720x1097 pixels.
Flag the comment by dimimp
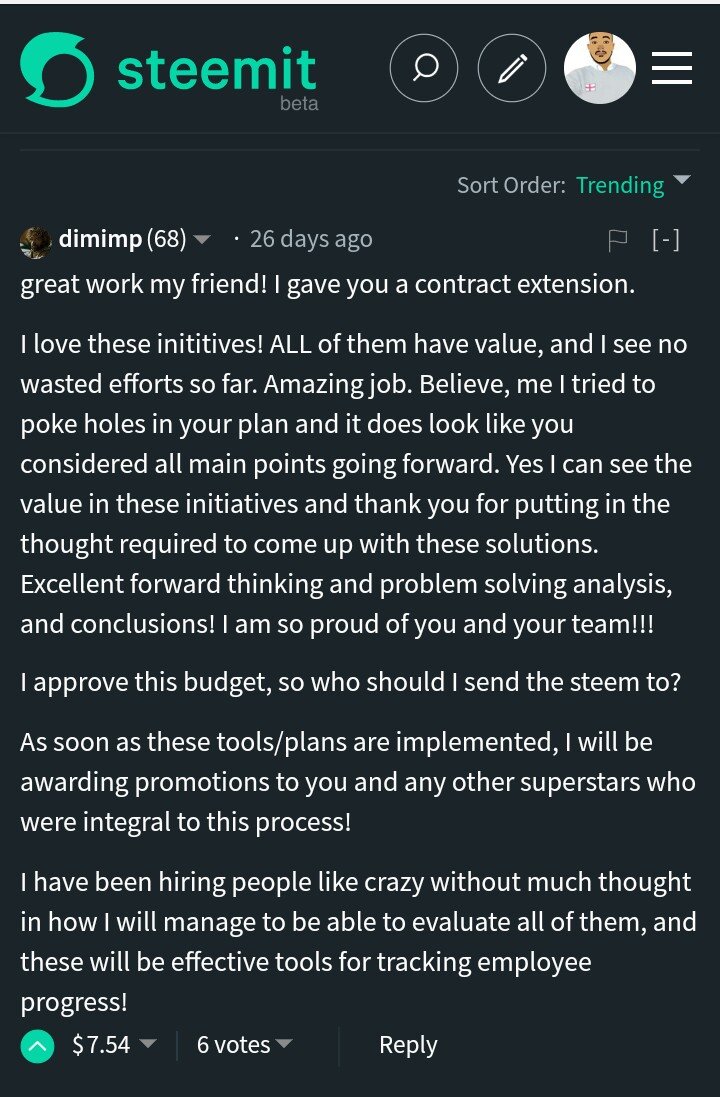618,240
